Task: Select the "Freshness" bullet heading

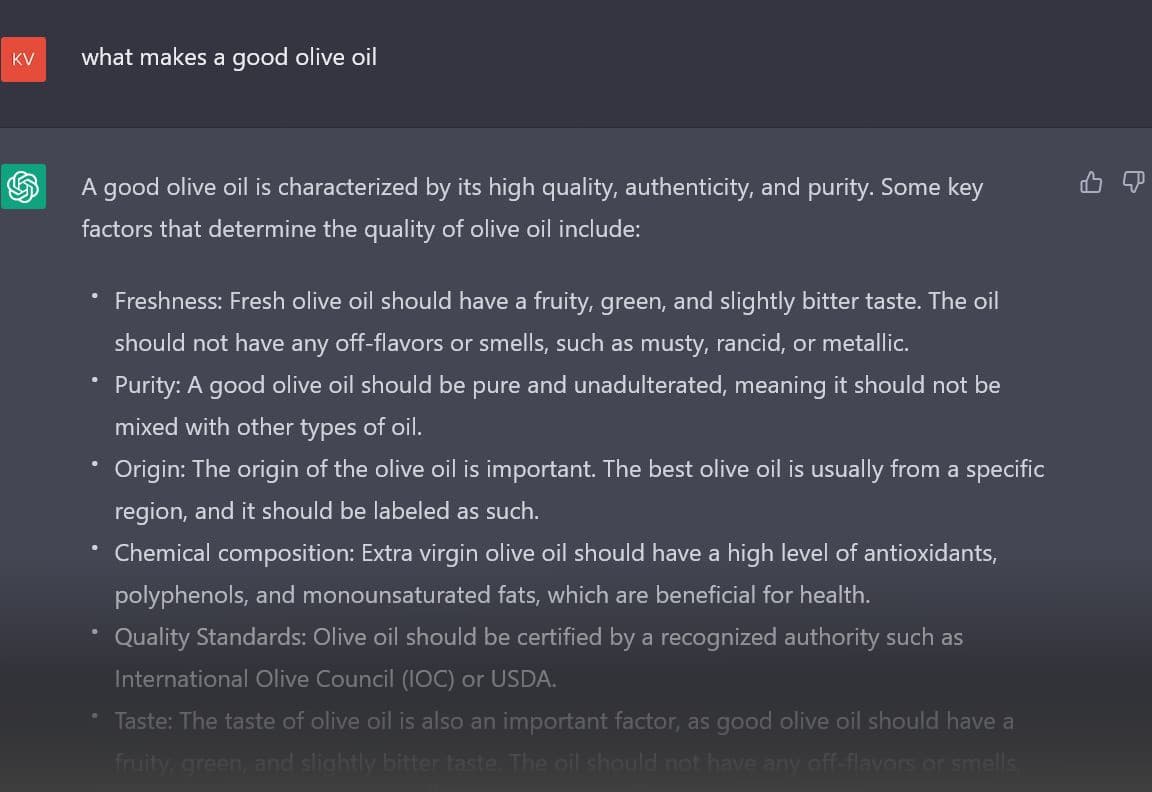Action: coord(168,301)
